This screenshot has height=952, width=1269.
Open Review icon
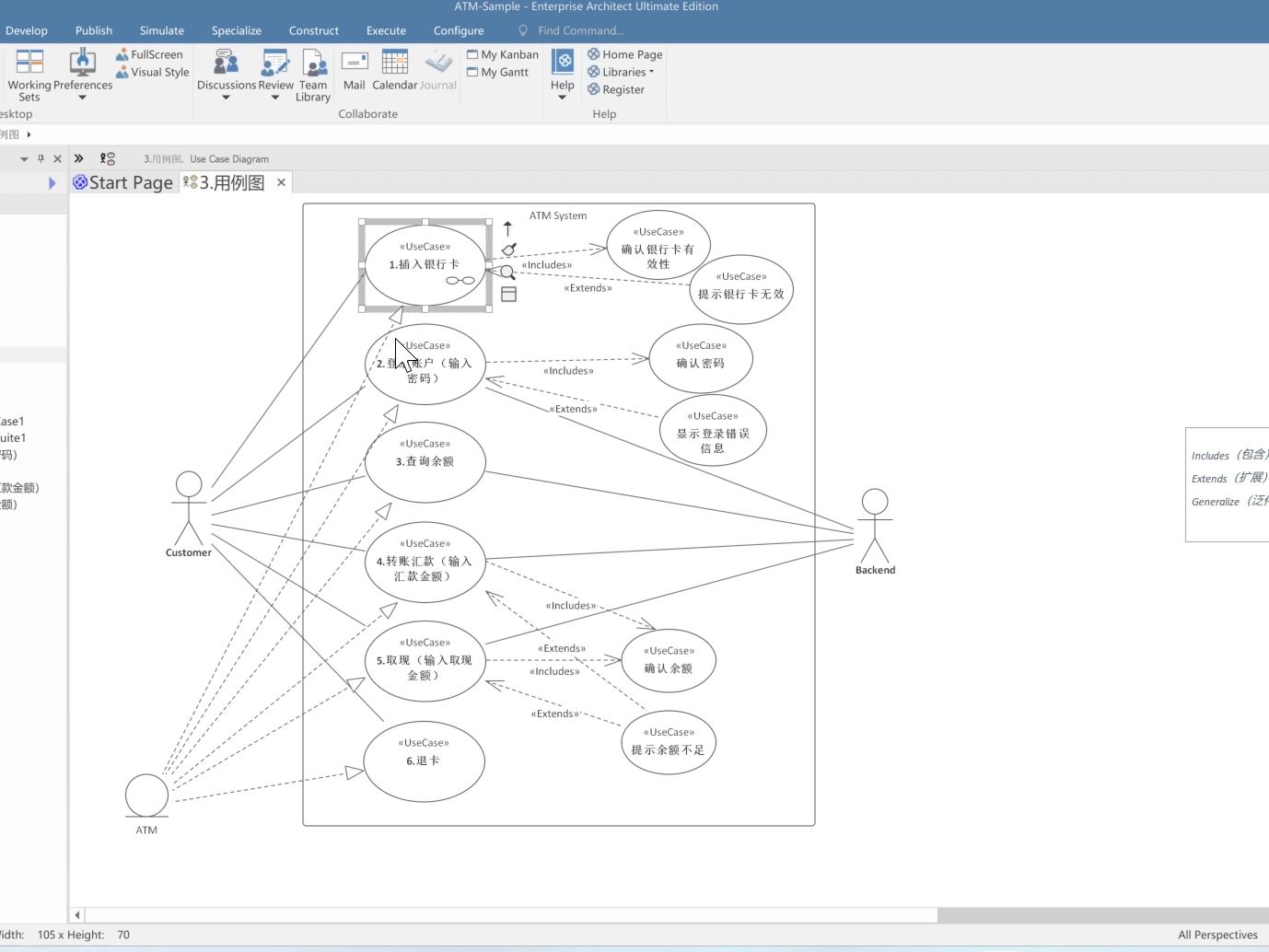point(275,63)
